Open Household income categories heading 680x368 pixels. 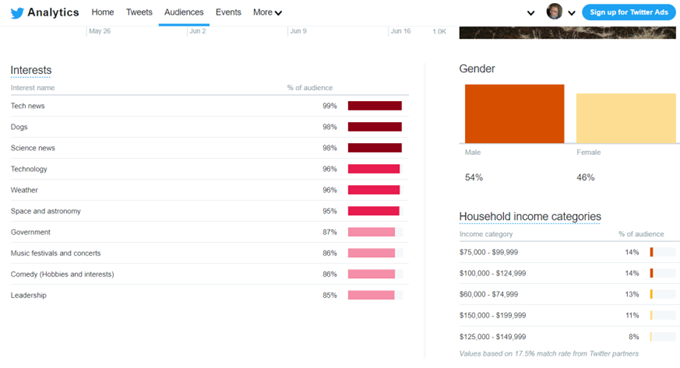530,216
